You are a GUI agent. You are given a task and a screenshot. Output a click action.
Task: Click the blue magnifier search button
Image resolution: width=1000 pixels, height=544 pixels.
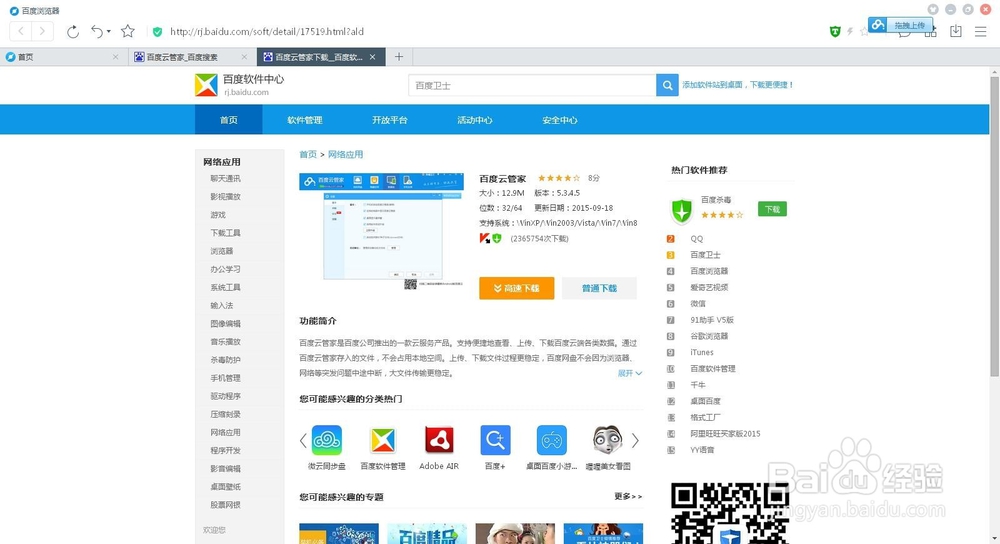point(667,85)
